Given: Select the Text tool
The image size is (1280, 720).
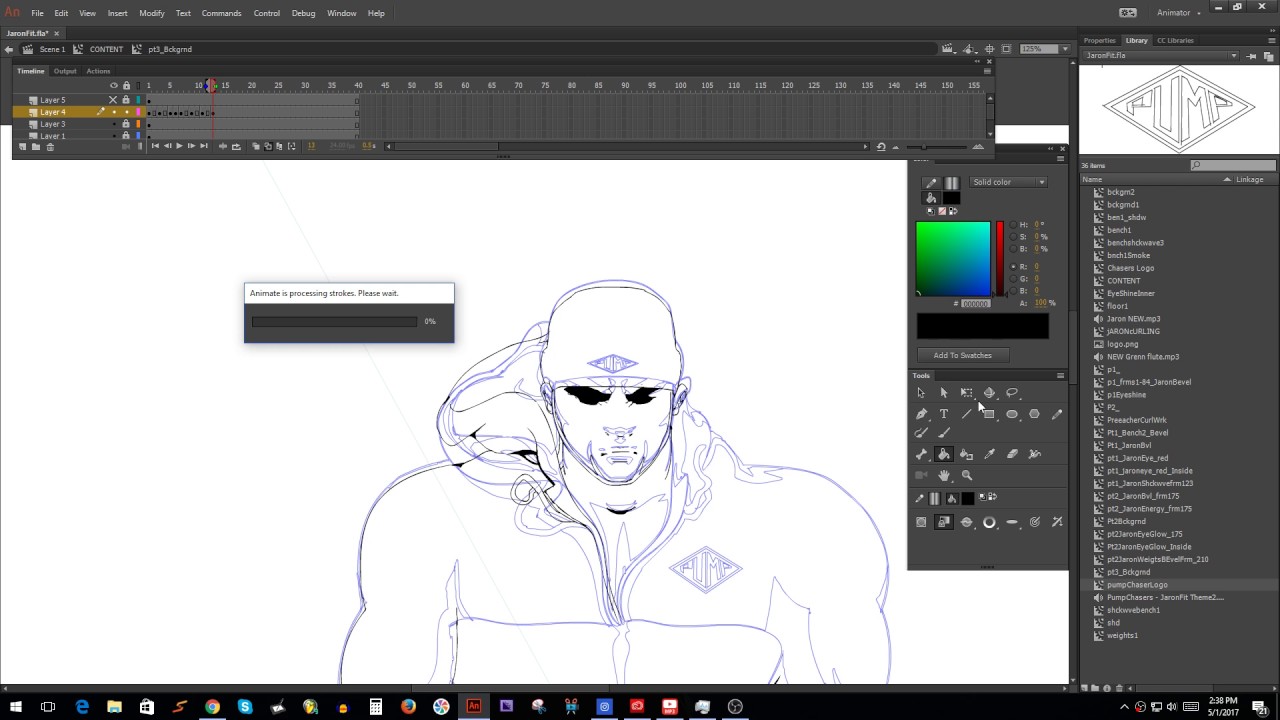Looking at the screenshot, I should tap(944, 414).
